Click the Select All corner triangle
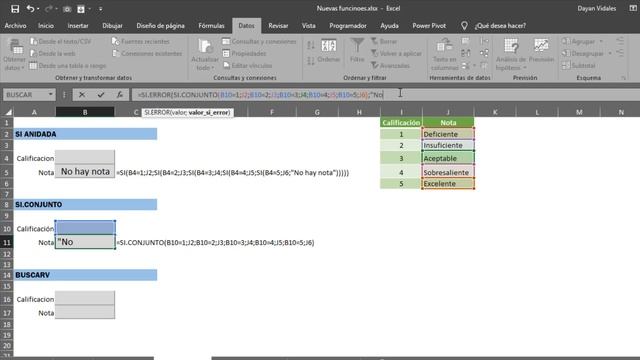The width and height of the screenshot is (640, 360). [8, 112]
